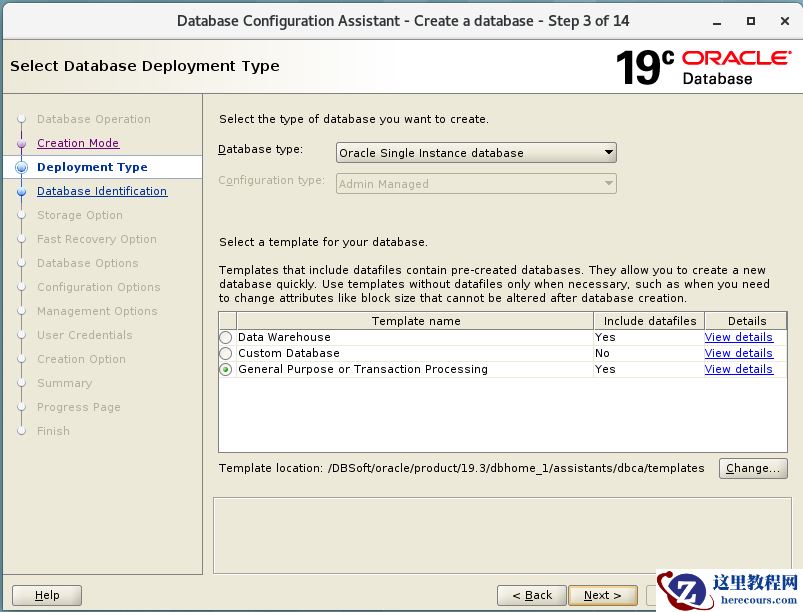Click the Oracle 19c Database logo
This screenshot has height=612, width=803.
703,67
